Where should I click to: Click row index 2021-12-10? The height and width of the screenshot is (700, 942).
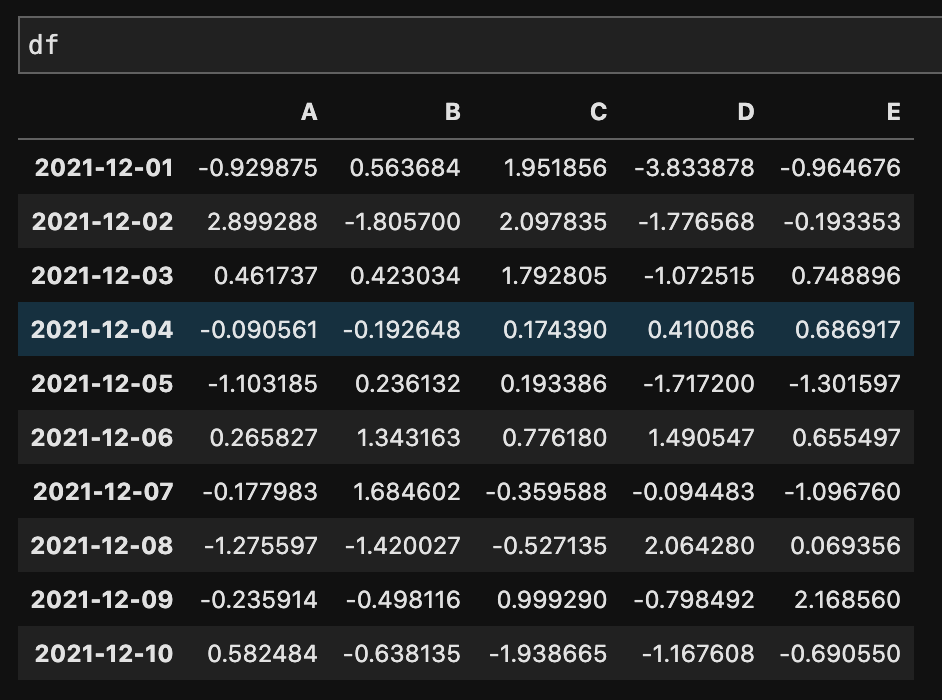click(x=104, y=654)
